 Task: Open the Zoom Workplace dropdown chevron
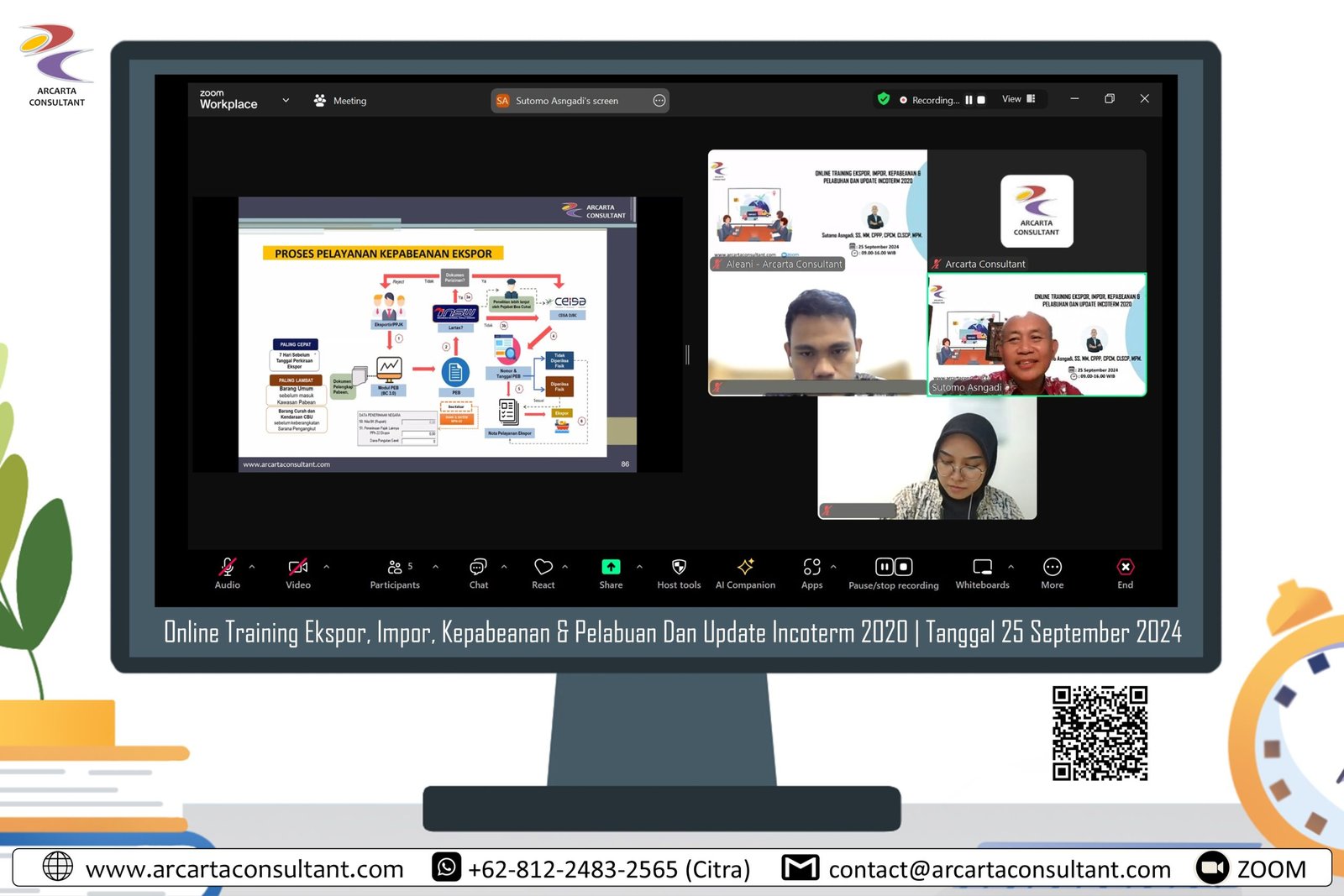pyautogui.click(x=286, y=100)
